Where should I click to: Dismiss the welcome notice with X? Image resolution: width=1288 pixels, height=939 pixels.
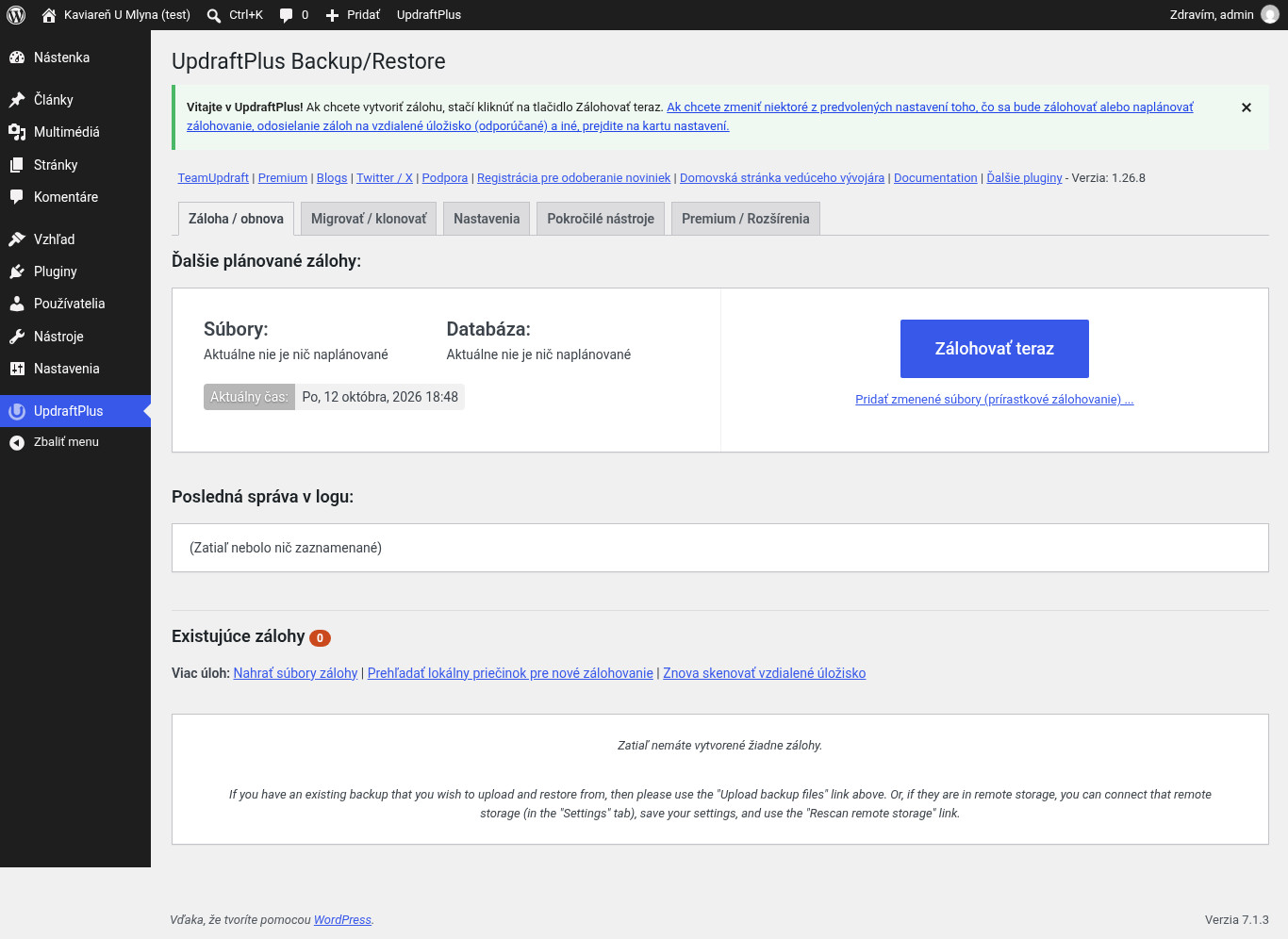(x=1247, y=107)
